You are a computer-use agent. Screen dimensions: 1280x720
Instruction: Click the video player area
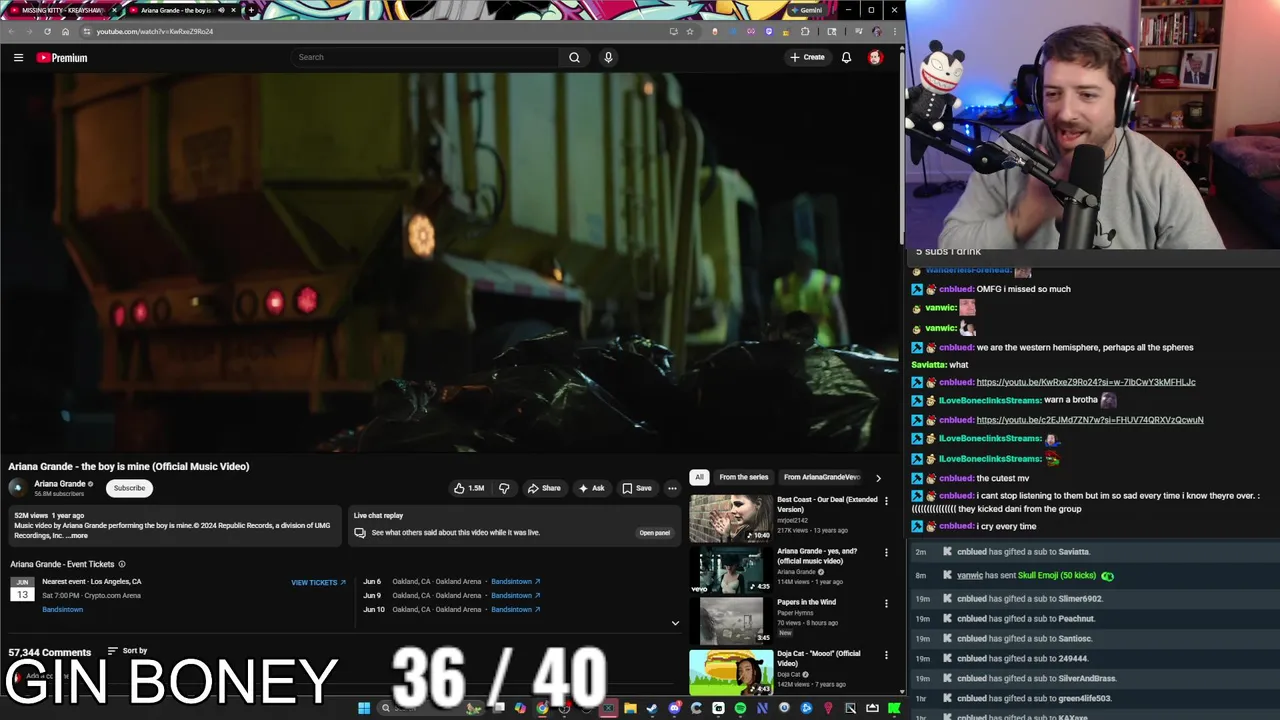click(450, 262)
